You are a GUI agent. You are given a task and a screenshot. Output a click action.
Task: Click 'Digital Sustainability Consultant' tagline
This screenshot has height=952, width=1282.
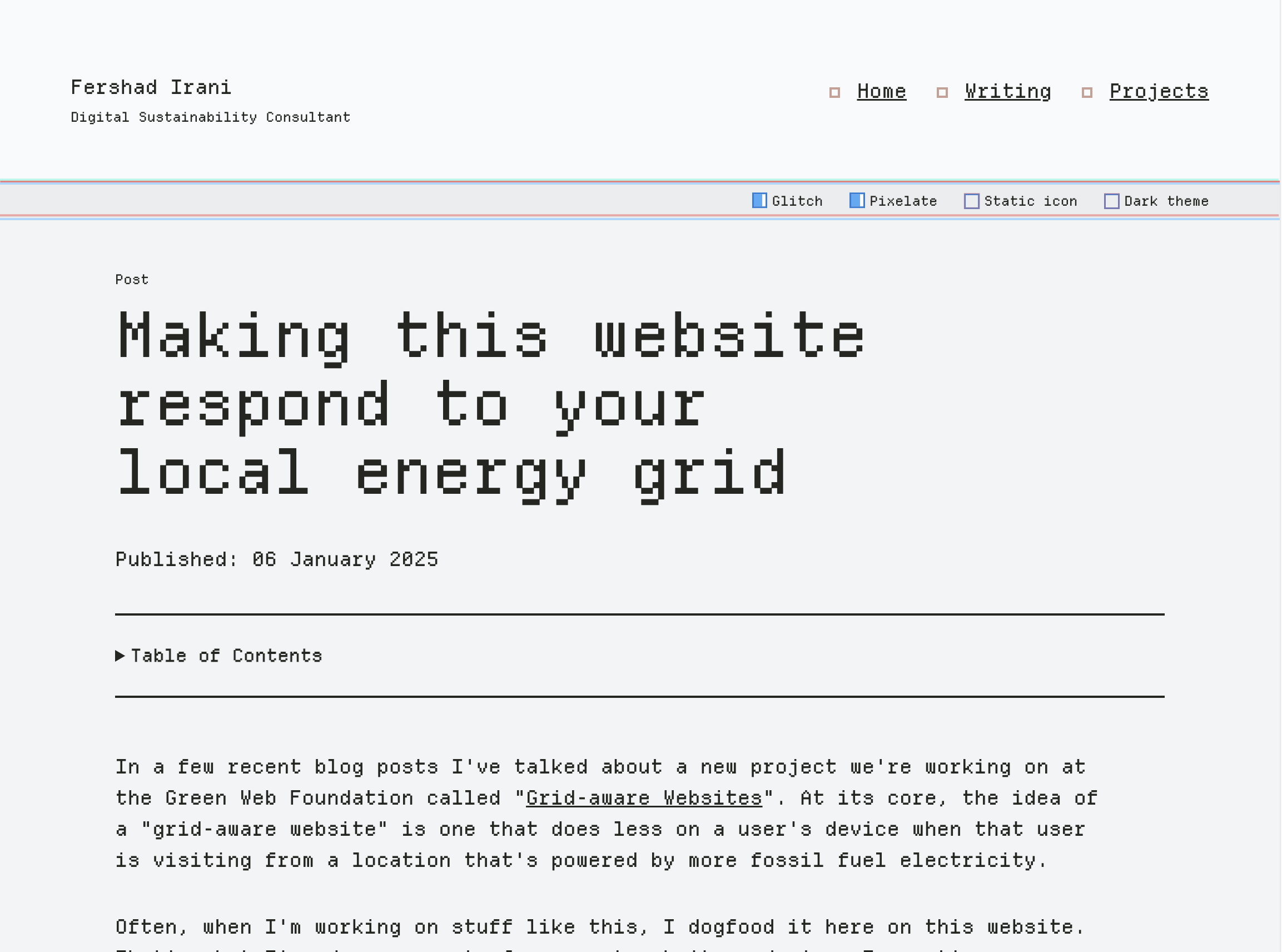210,117
